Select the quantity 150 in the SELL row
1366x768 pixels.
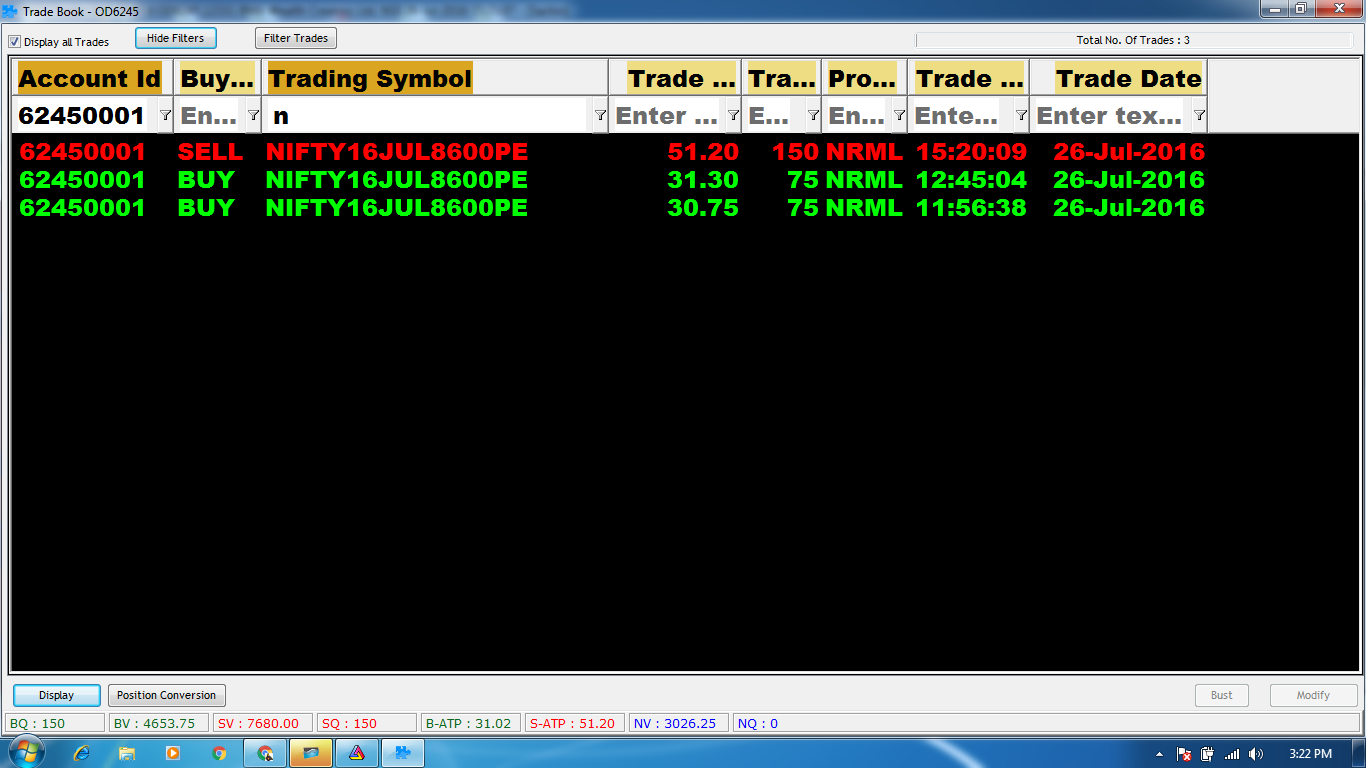[x=795, y=152]
